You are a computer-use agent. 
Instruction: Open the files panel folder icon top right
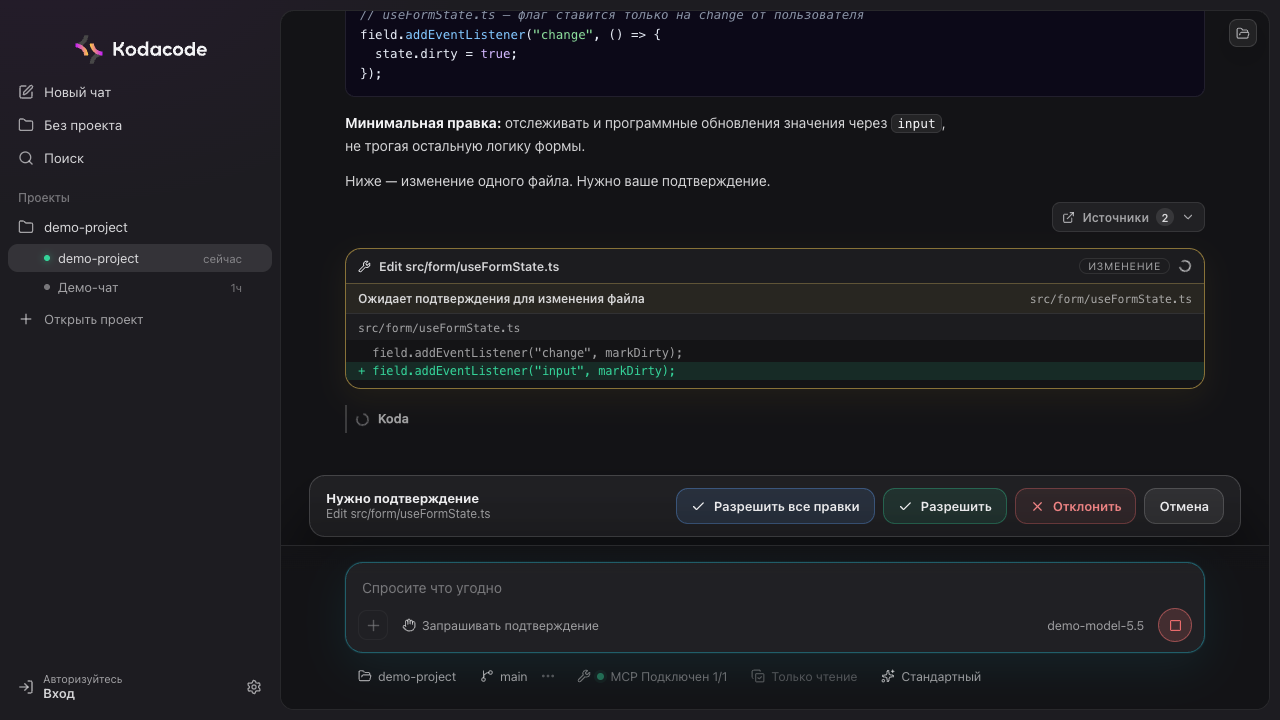coord(1243,33)
